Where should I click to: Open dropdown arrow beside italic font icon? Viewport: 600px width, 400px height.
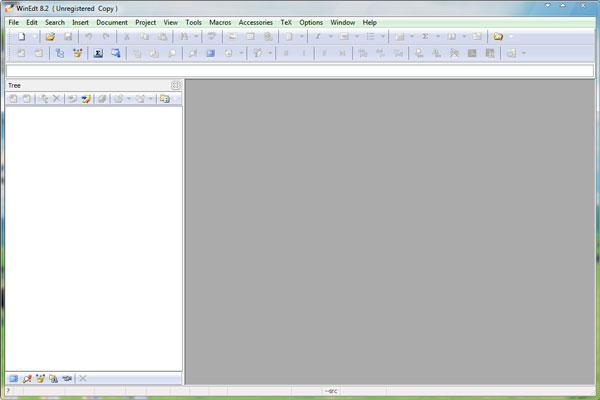tap(330, 36)
